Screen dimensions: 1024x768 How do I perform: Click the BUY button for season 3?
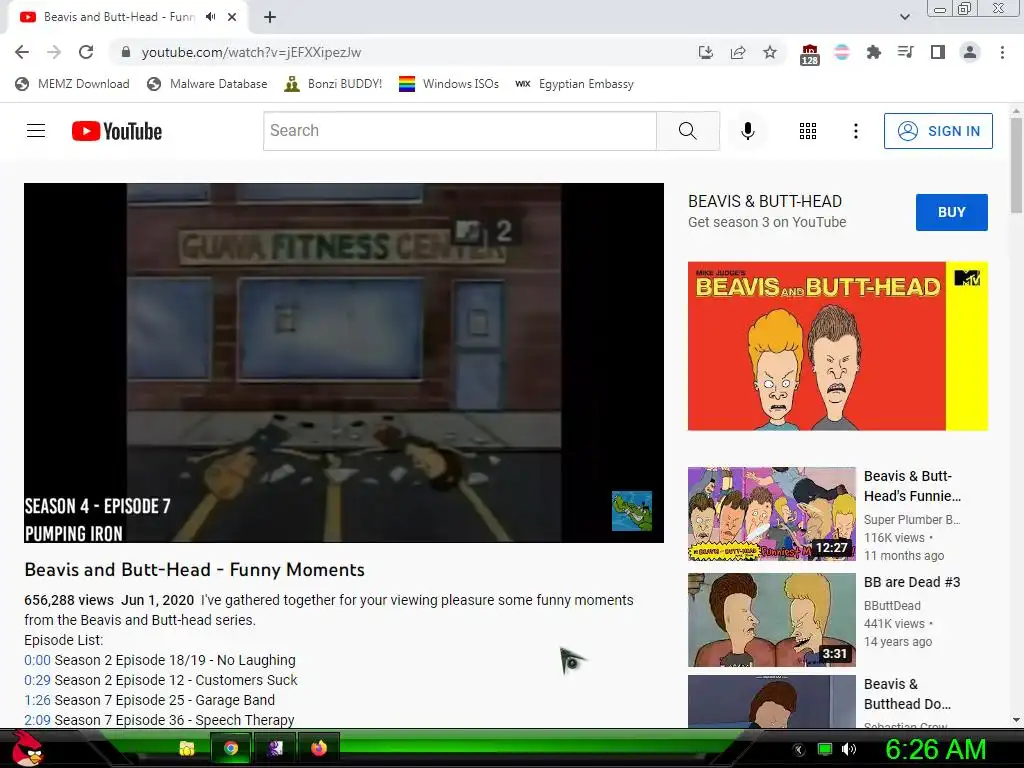952,212
